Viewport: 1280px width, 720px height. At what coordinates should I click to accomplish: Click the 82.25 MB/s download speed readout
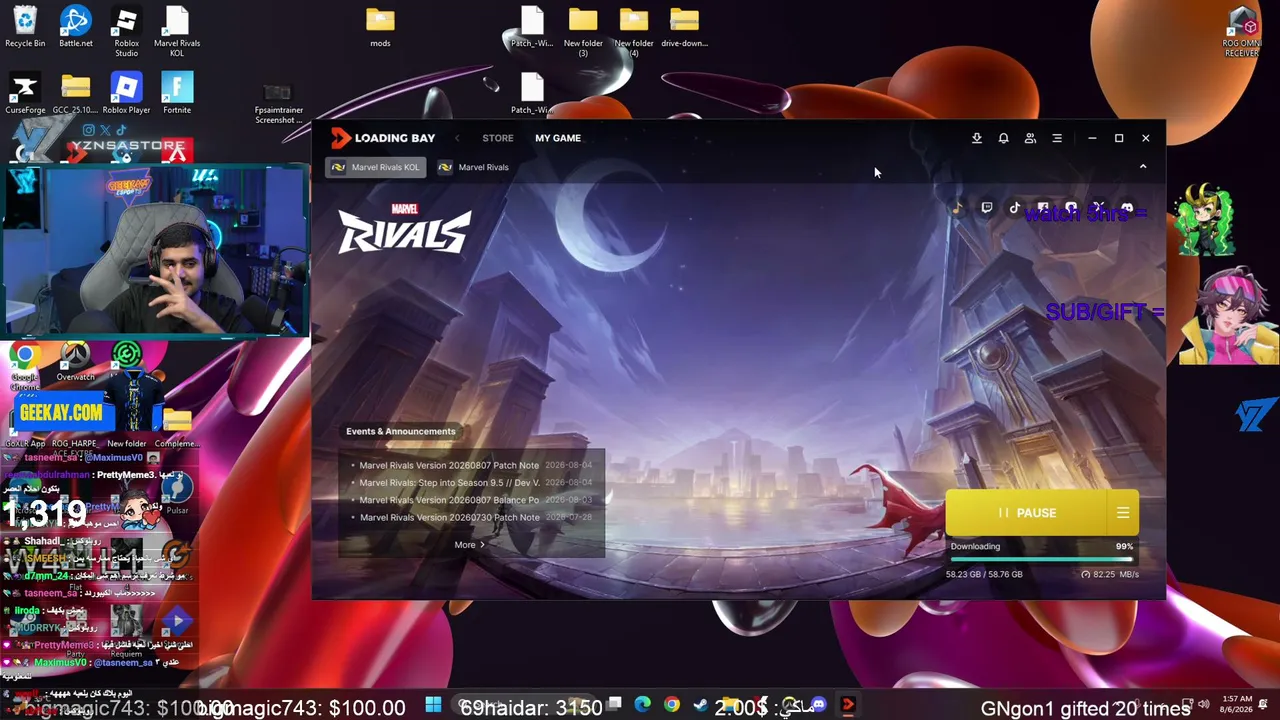pyautogui.click(x=1110, y=574)
